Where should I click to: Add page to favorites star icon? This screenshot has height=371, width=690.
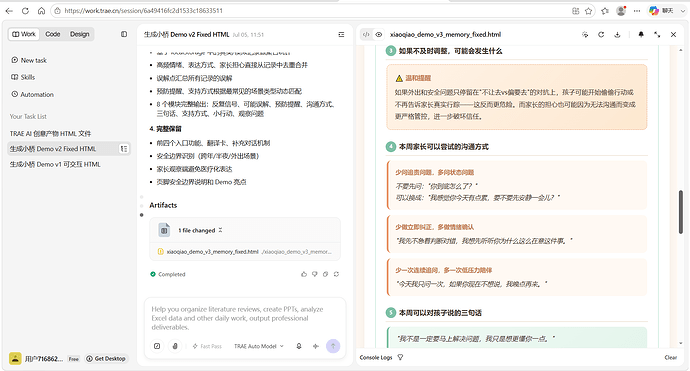click(x=588, y=11)
